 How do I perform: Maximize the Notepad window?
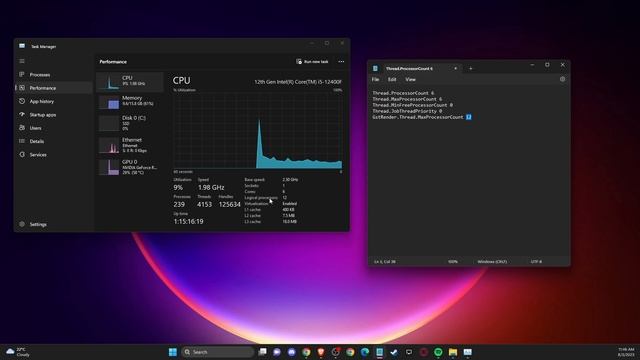(547, 65)
